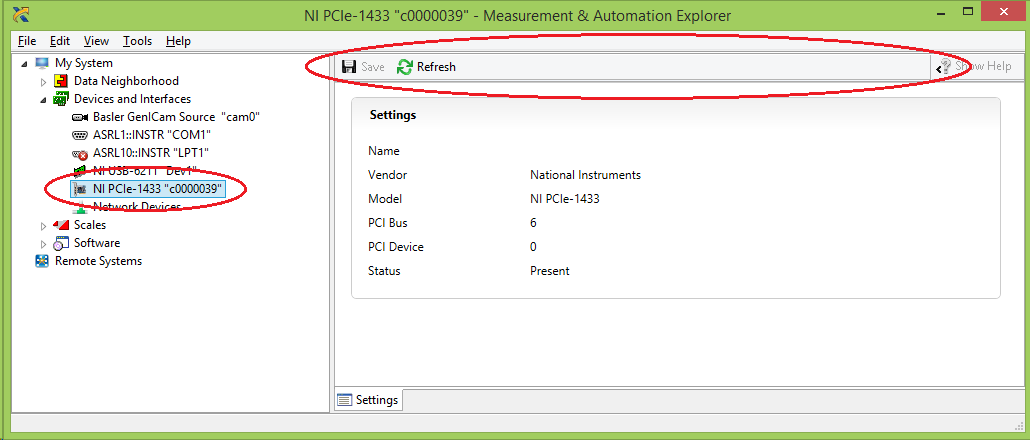Click the Refresh toolbar button
Screen dimensions: 1030x440
point(427,67)
